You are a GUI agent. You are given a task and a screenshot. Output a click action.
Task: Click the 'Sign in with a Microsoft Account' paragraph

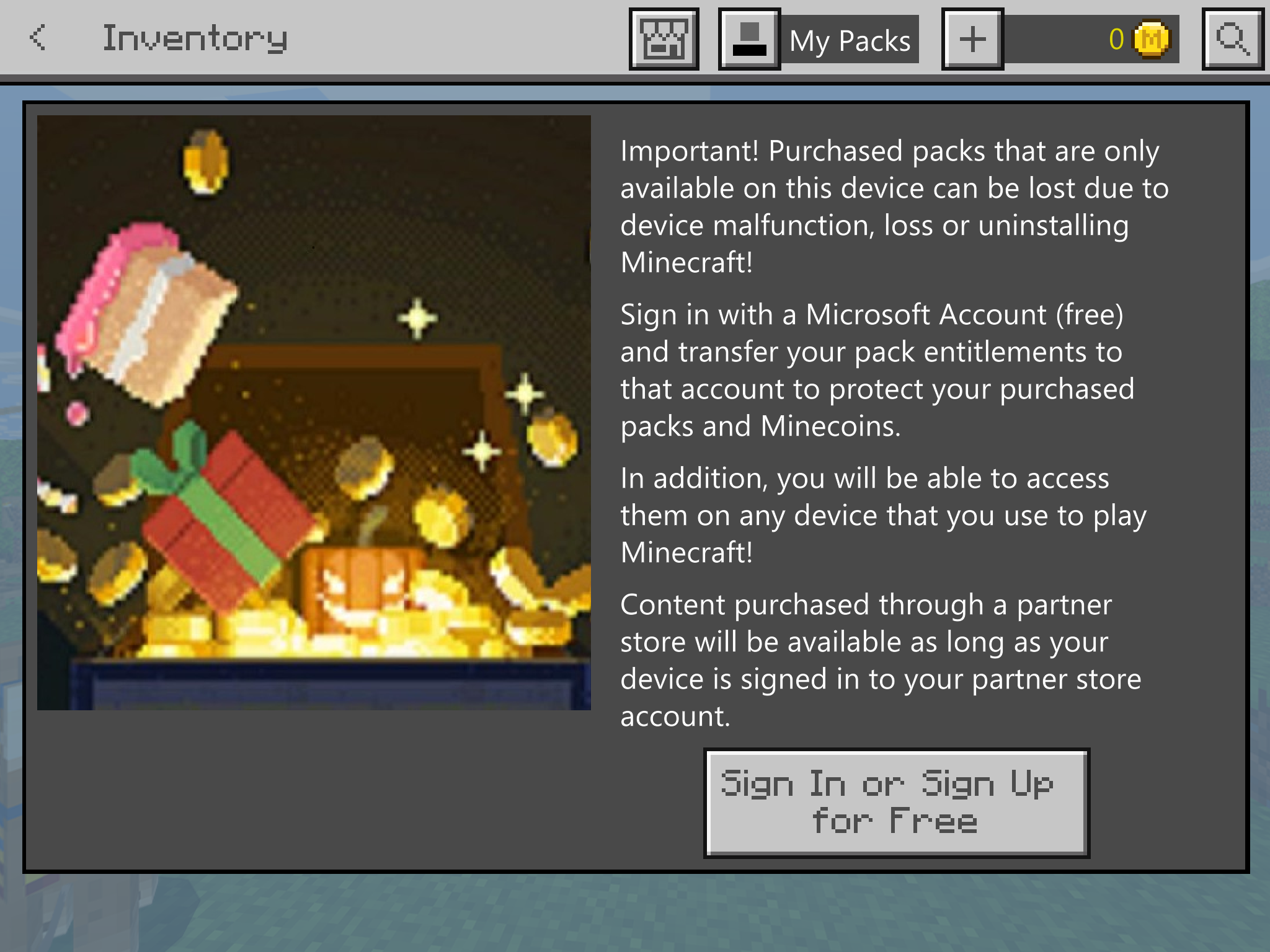877,370
